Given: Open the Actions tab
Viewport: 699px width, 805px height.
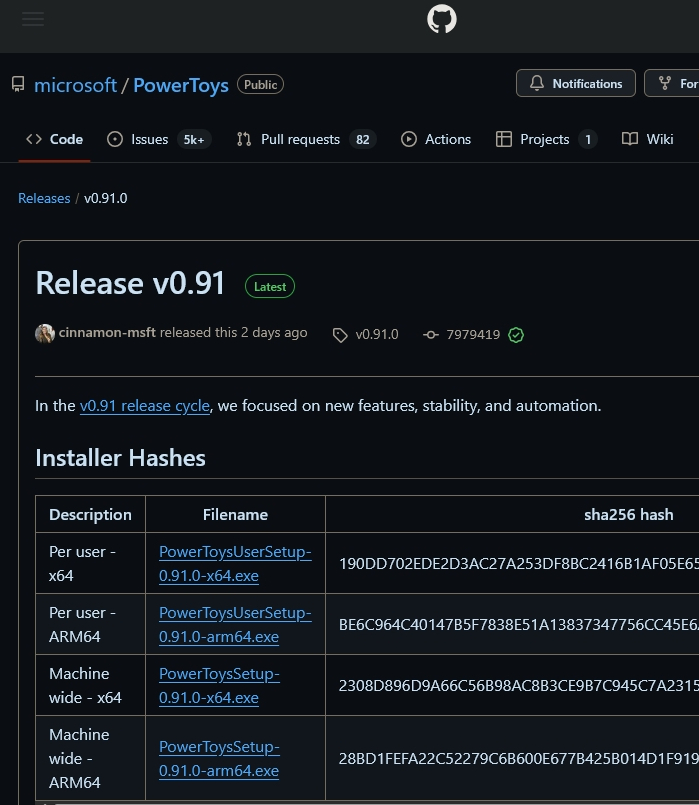Looking at the screenshot, I should (436, 139).
